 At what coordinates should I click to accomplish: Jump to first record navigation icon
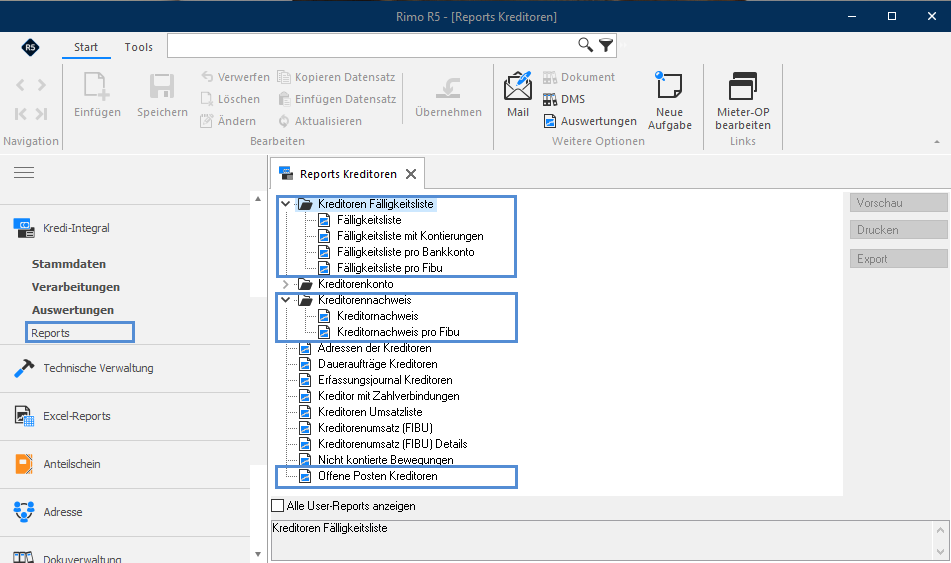click(20, 113)
